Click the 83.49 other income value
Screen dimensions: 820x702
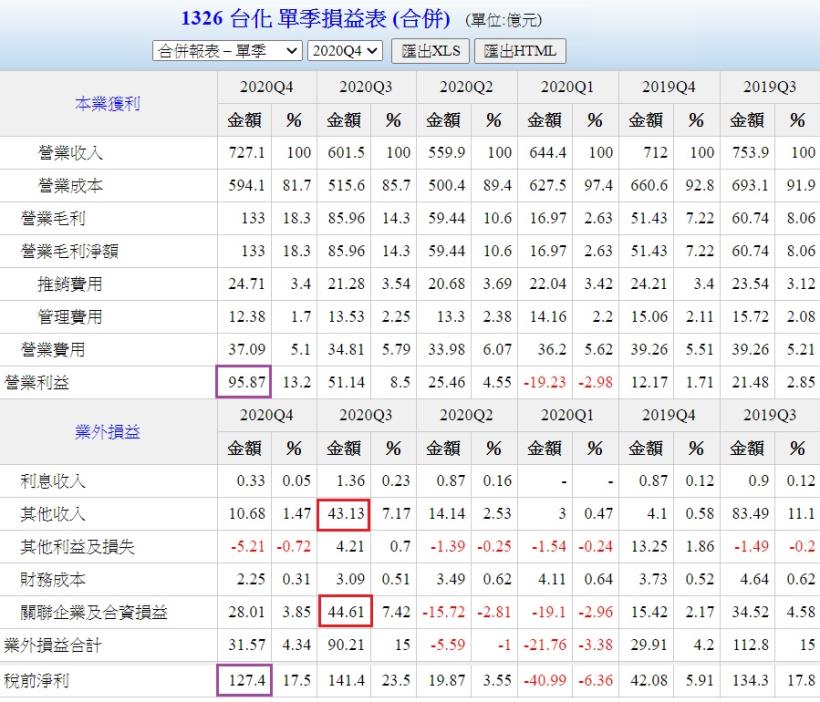750,514
